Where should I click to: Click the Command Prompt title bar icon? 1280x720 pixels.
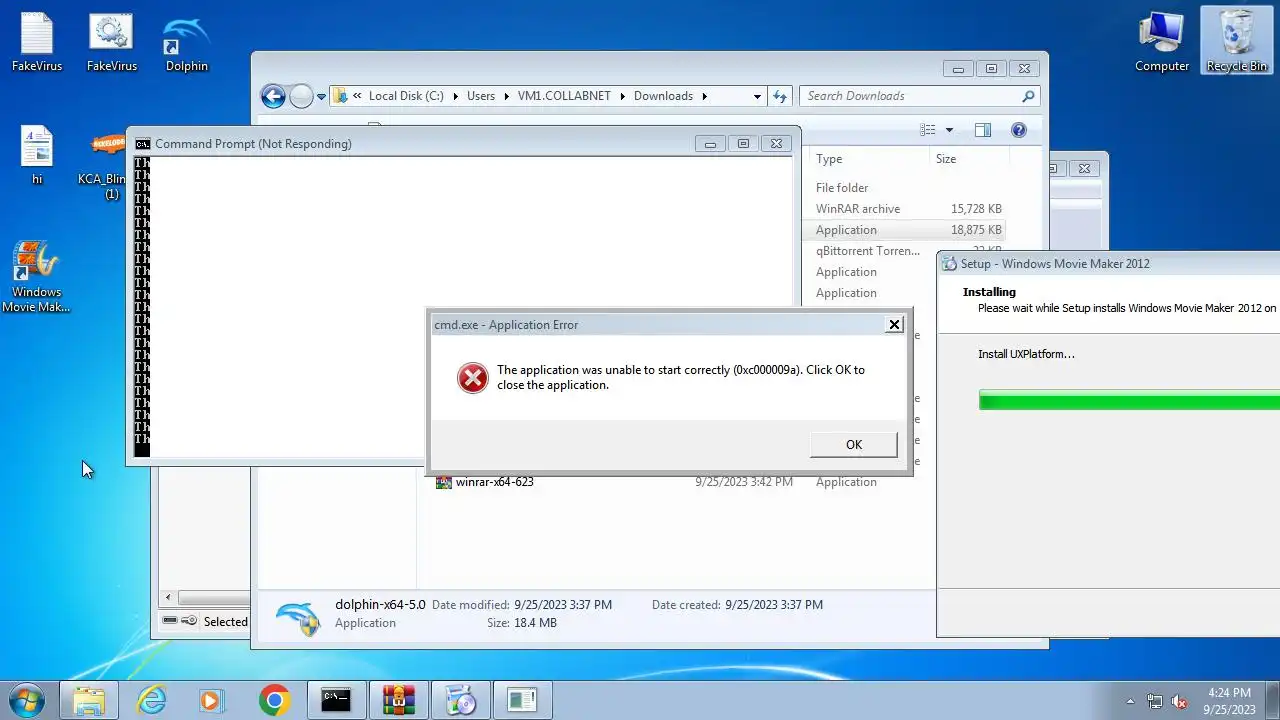click(143, 143)
